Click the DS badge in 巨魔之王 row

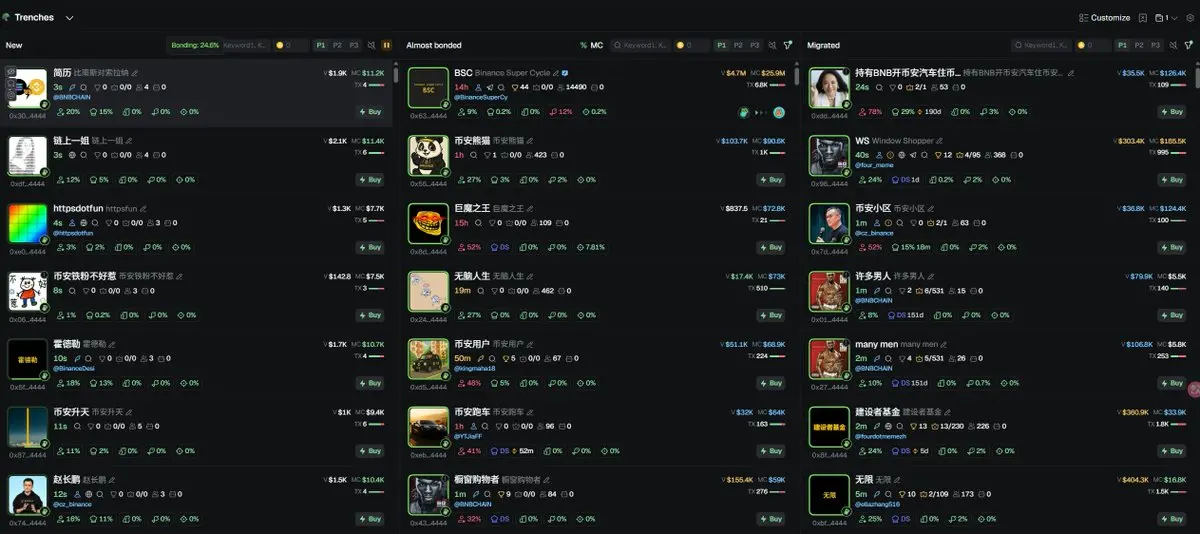(501, 247)
